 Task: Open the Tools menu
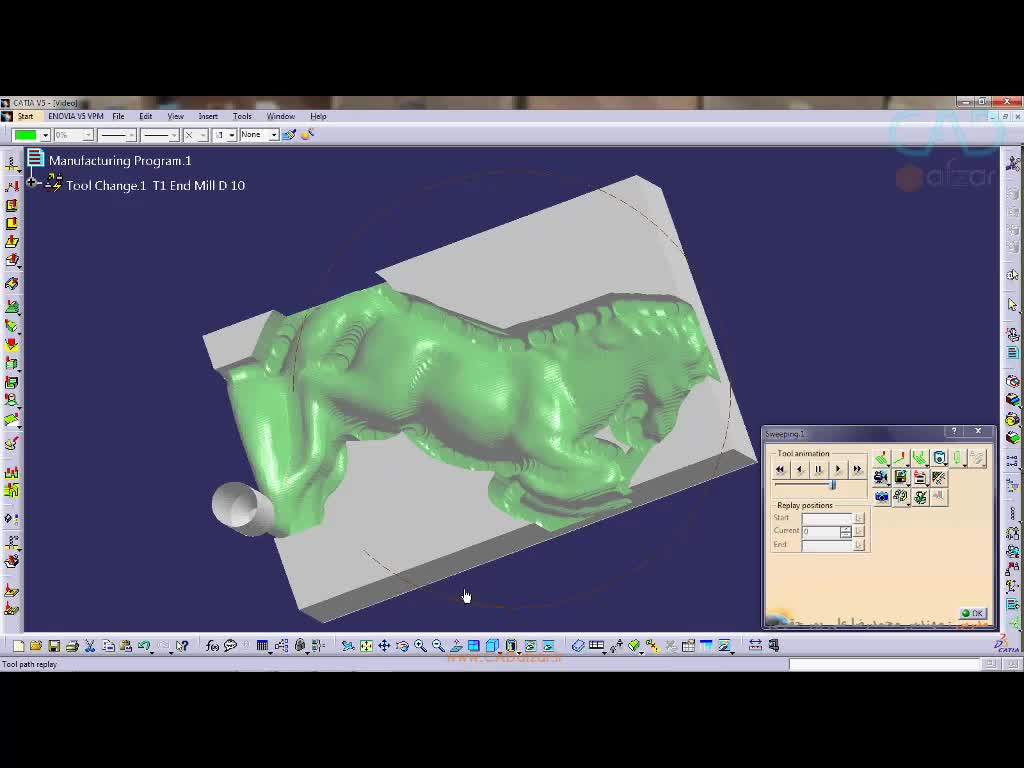coord(242,117)
